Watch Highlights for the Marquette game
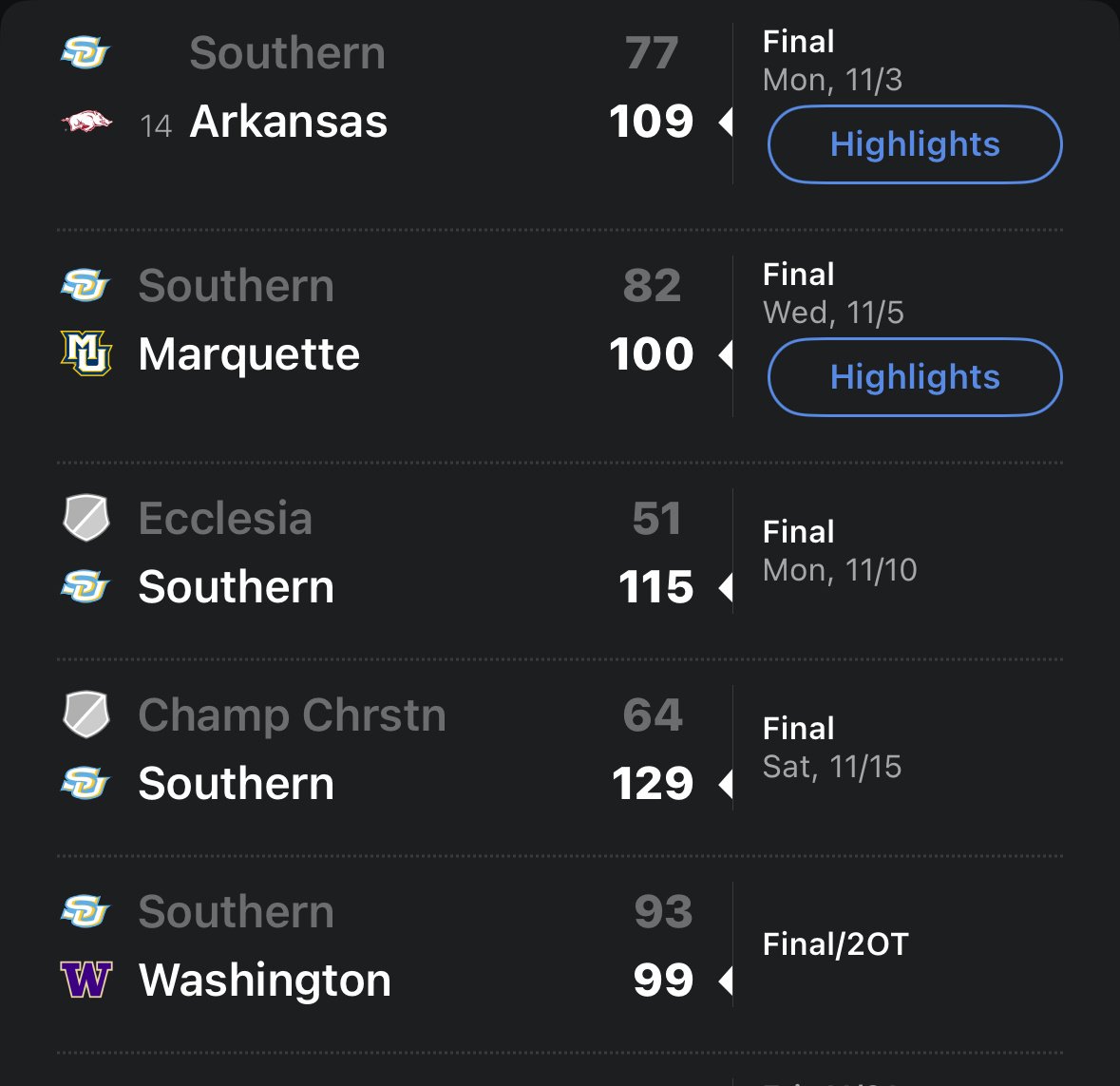The image size is (1120, 1086). (x=914, y=377)
